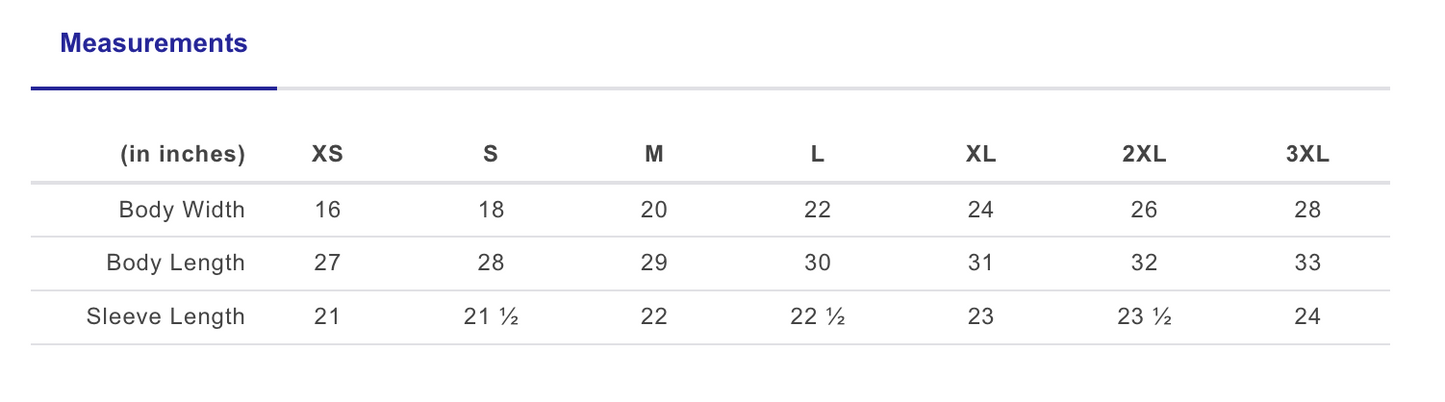Click Sleeve Length value 21 ½ for S
This screenshot has width=1445, height=402.
point(490,317)
